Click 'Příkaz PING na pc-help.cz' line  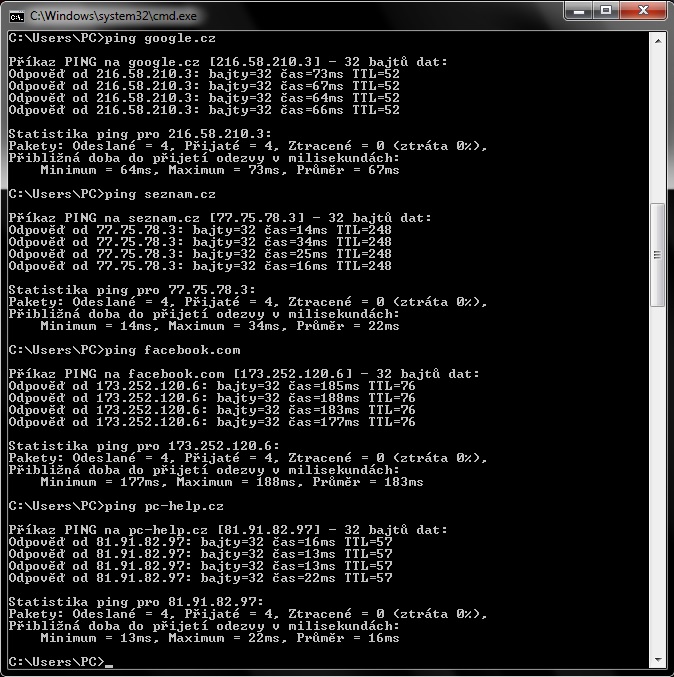228,530
